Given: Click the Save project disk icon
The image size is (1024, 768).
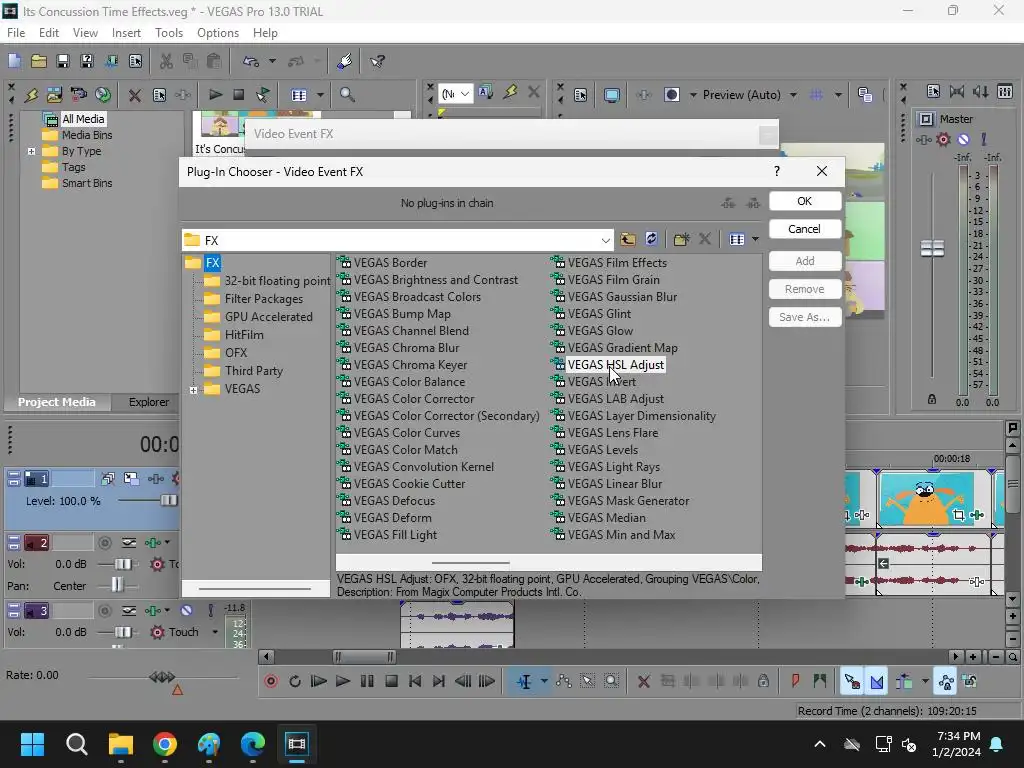Looking at the screenshot, I should (x=63, y=61).
